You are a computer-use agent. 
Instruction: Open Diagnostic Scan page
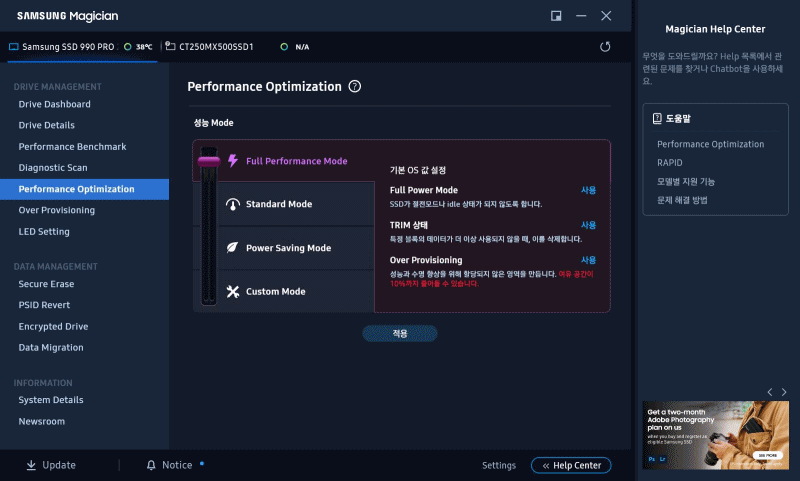tap(53, 168)
